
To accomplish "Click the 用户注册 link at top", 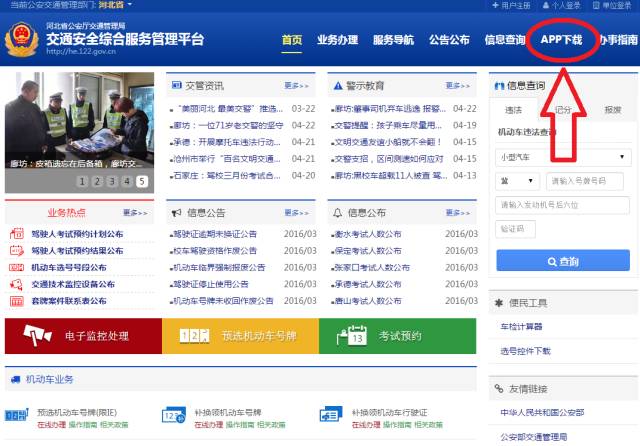I will tap(516, 6).
